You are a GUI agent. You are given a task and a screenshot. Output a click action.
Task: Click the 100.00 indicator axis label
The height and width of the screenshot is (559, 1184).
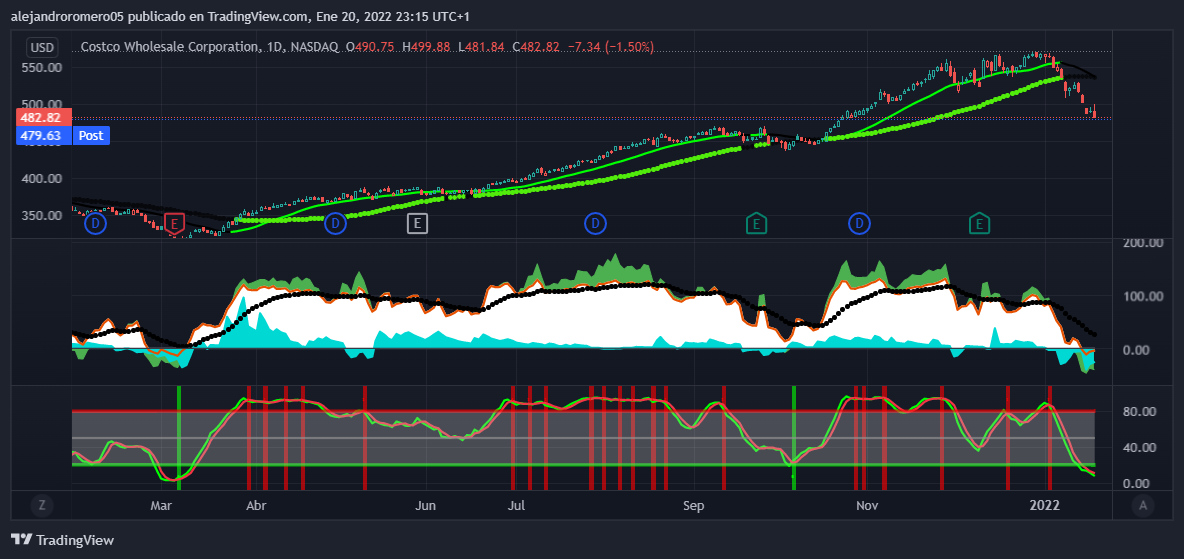(1141, 296)
